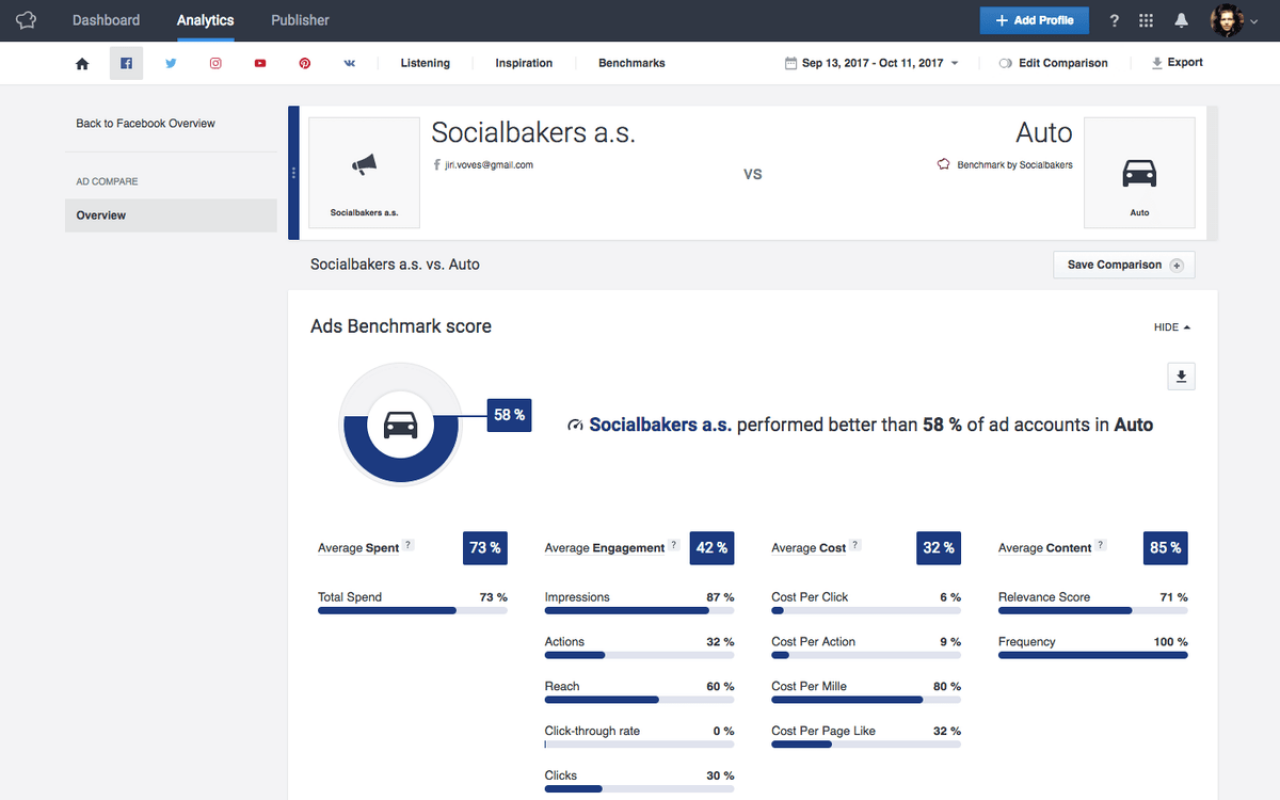Click the Cost Per Click label
Image resolution: width=1280 pixels, height=800 pixels.
(810, 597)
